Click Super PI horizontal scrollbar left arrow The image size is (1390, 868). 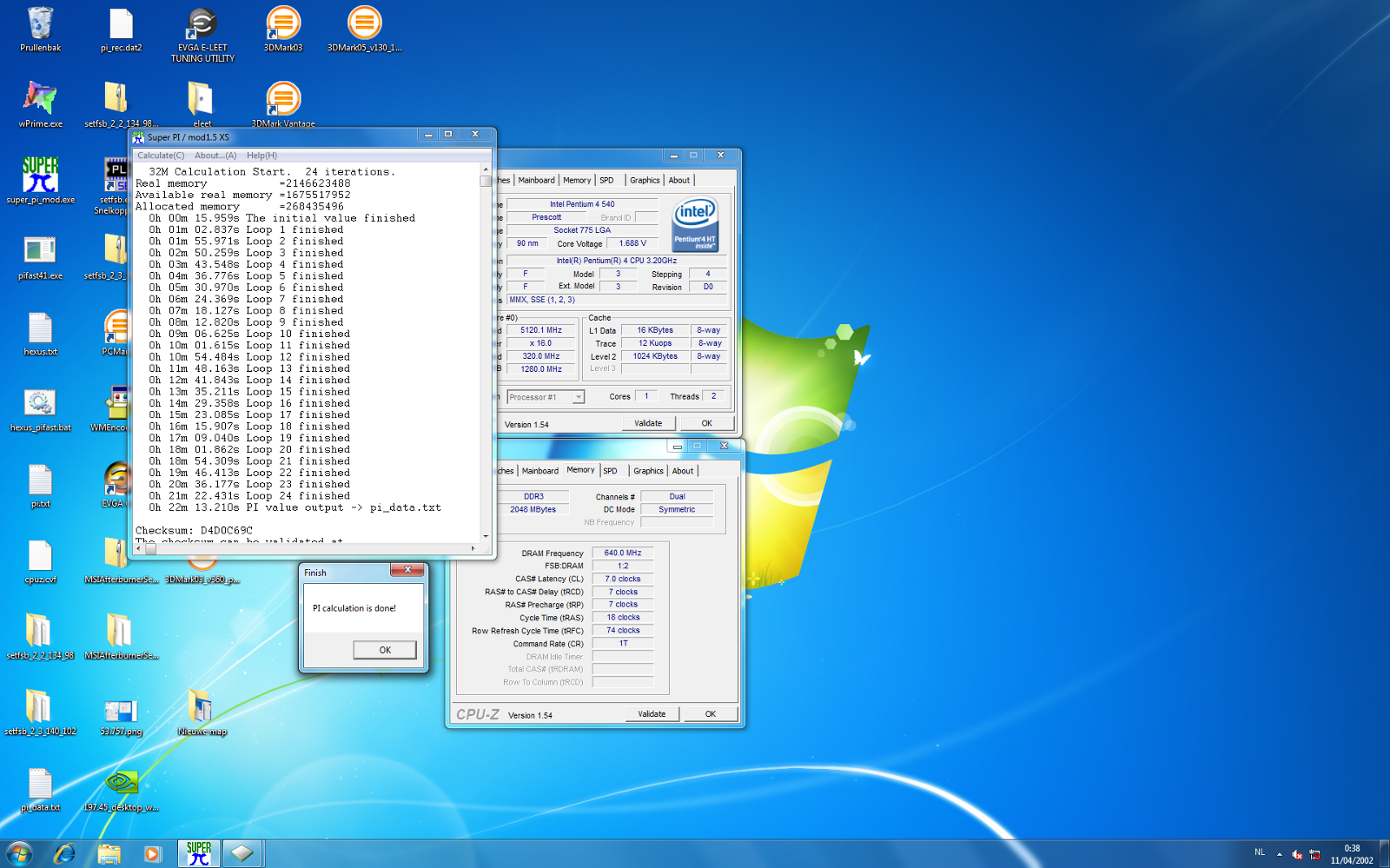pos(139,549)
